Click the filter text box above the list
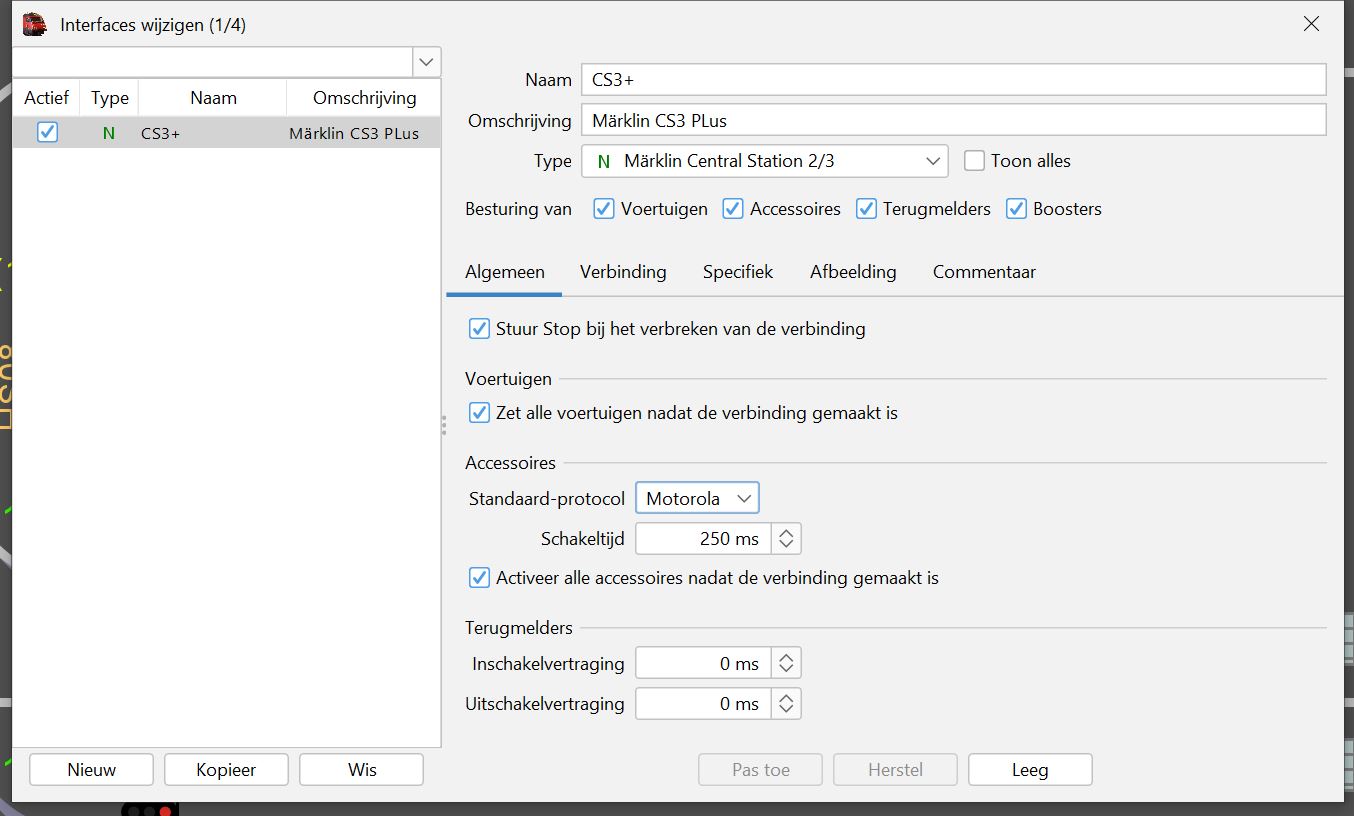 (x=213, y=62)
